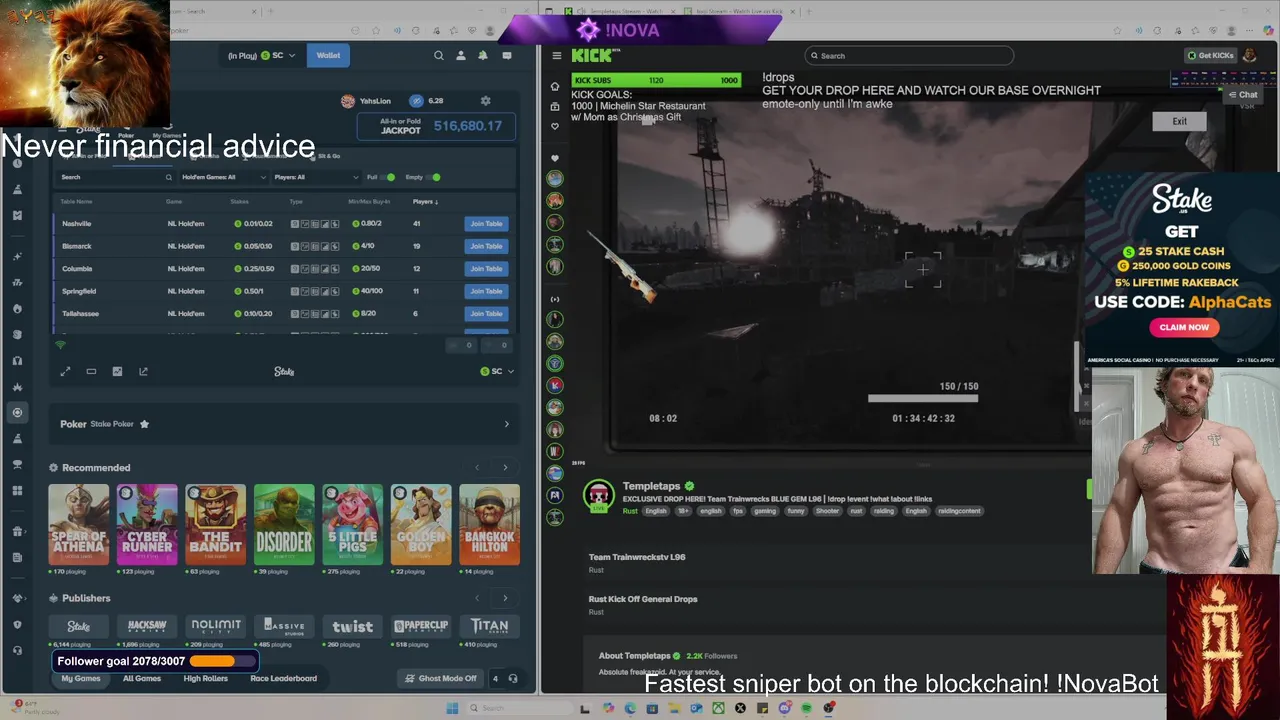The height and width of the screenshot is (720, 1280).
Task: Open the Wallet button
Action: [x=328, y=56]
